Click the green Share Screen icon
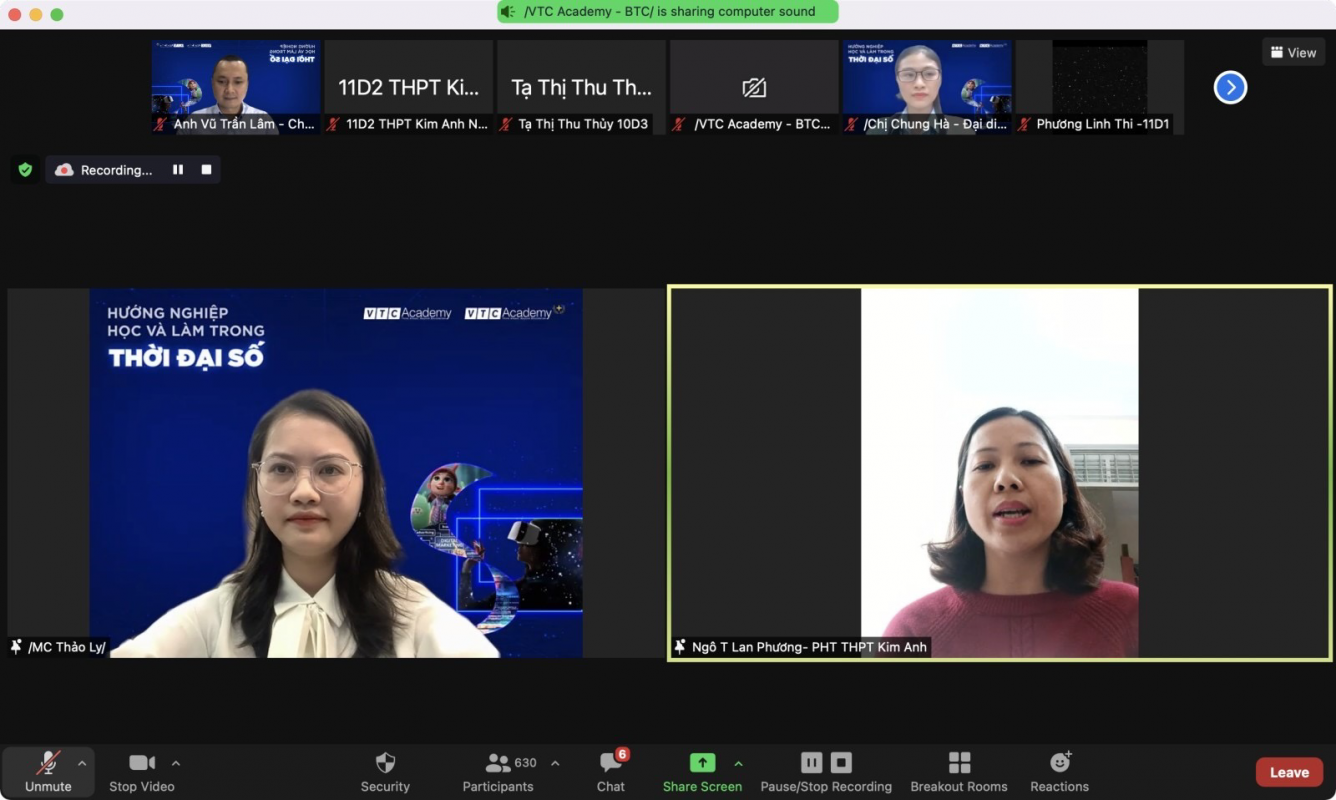This screenshot has height=800, width=1336. (x=702, y=763)
